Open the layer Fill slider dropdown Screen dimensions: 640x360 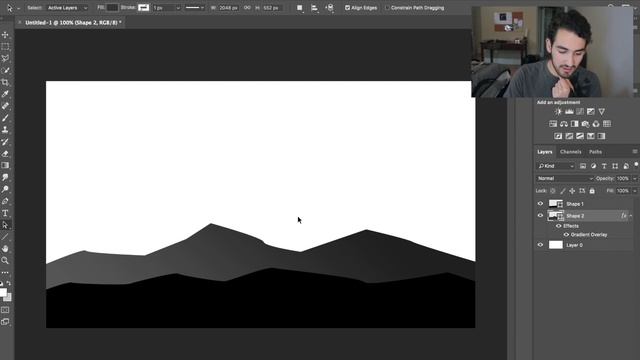coord(634,191)
